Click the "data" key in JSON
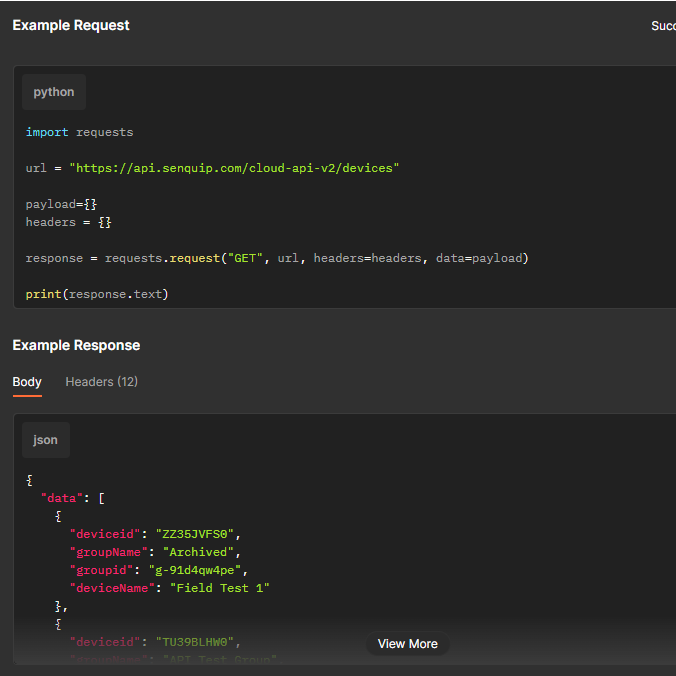The image size is (676, 676). [62, 498]
